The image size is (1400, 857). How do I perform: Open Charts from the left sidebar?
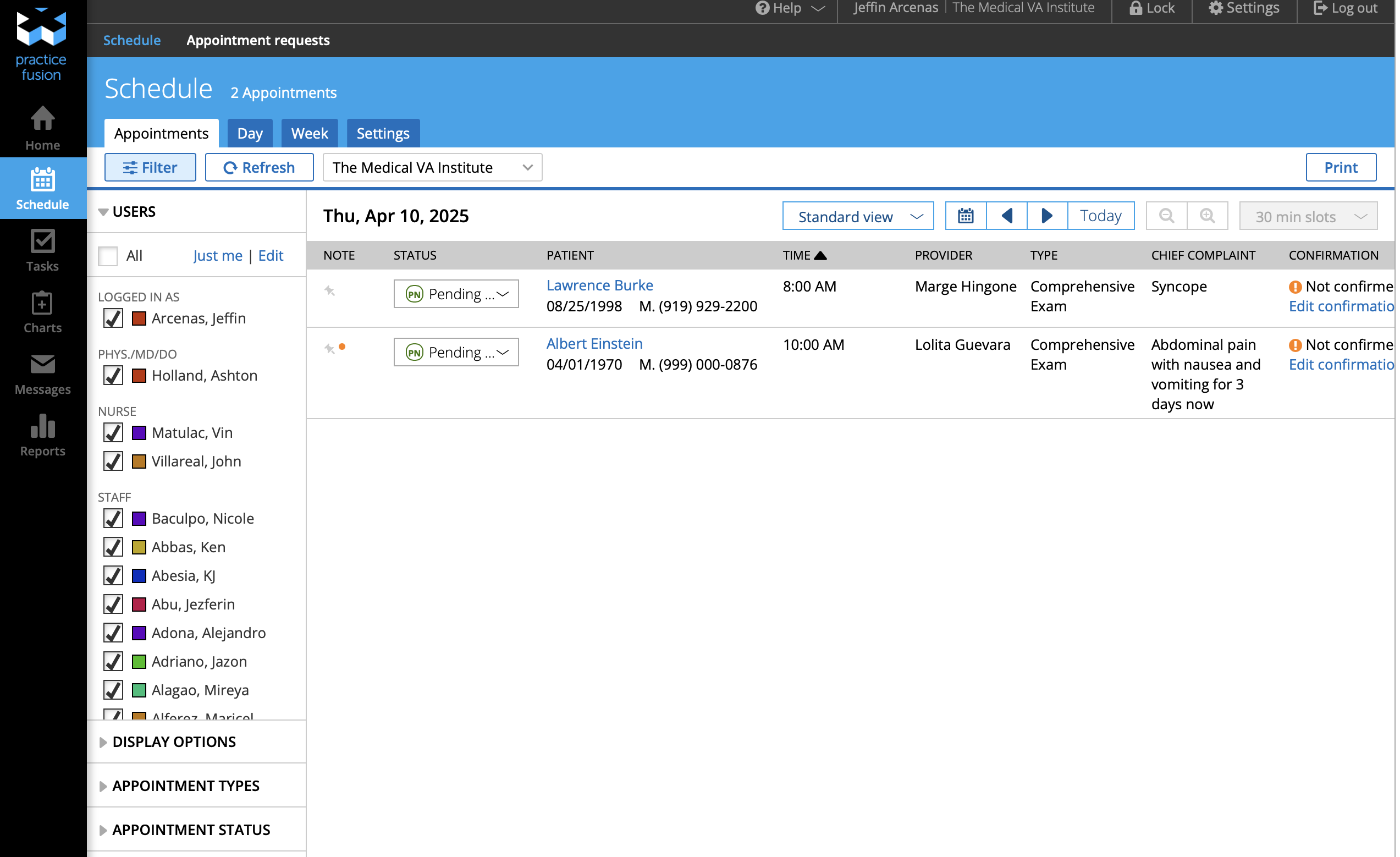tap(42, 312)
